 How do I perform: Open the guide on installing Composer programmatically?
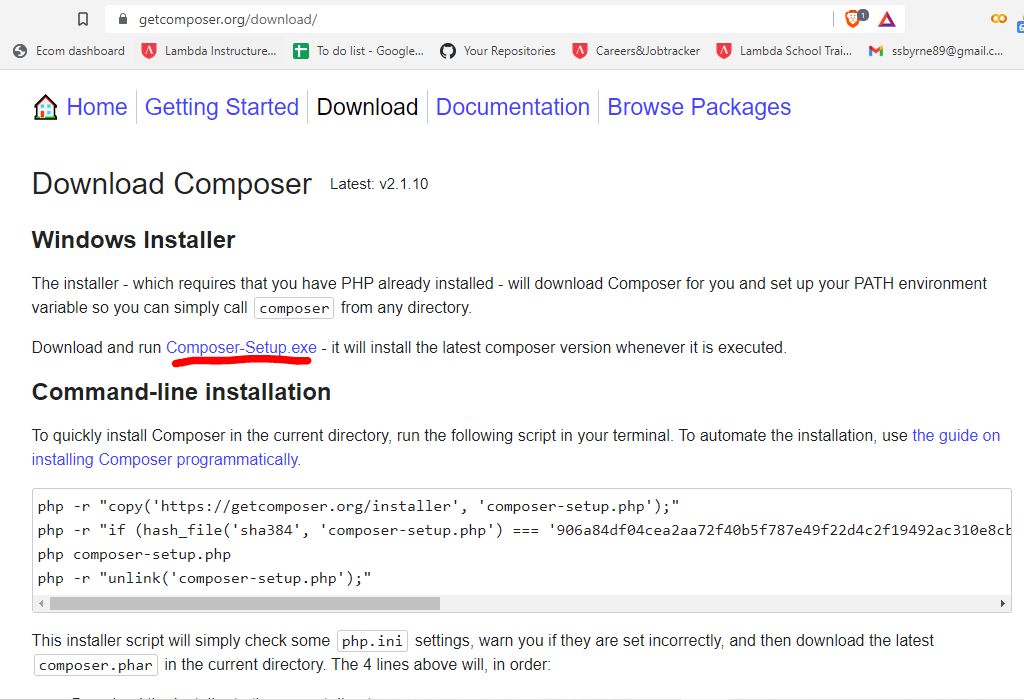click(x=516, y=447)
